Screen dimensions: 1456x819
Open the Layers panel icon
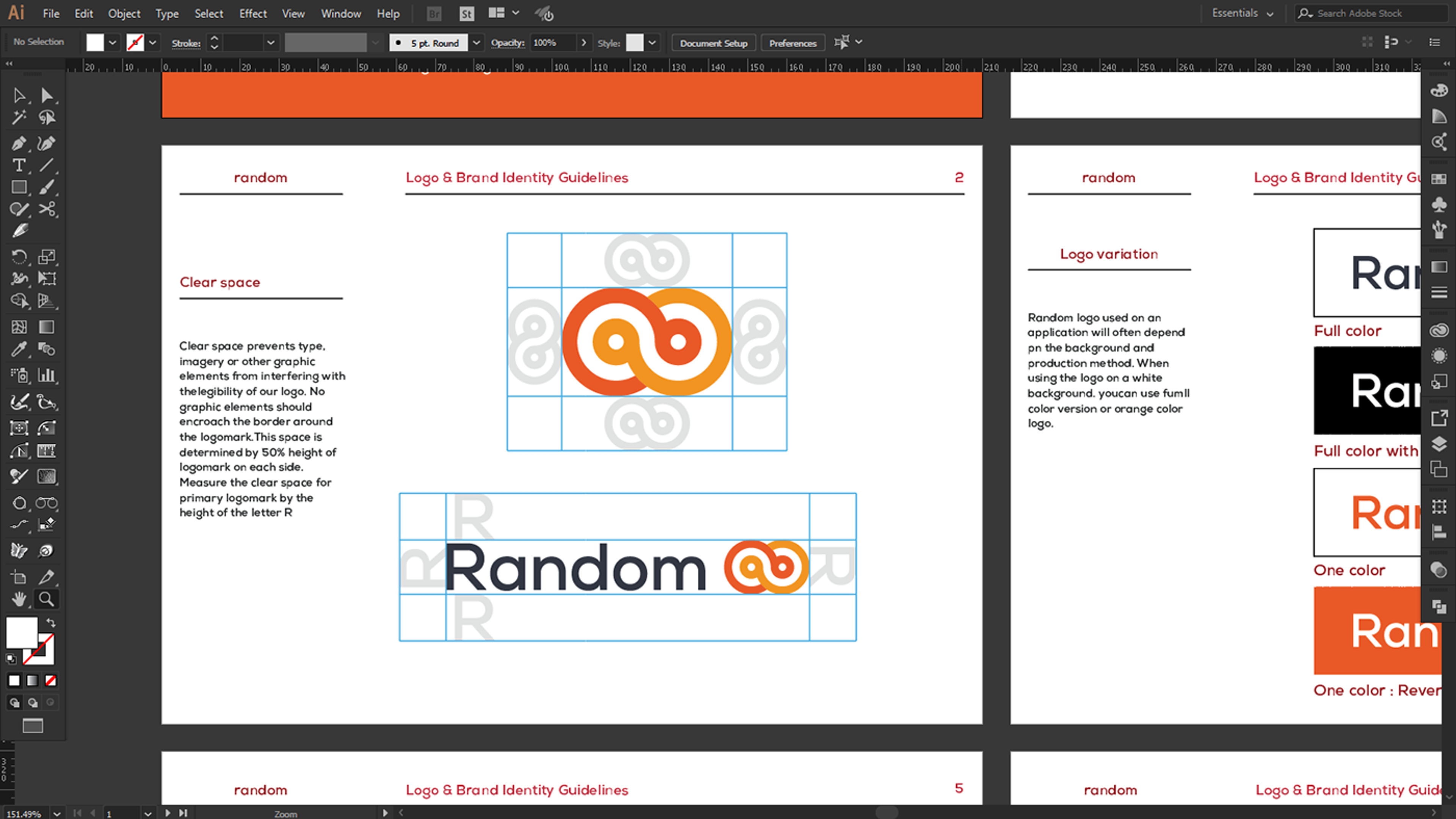(x=1439, y=443)
